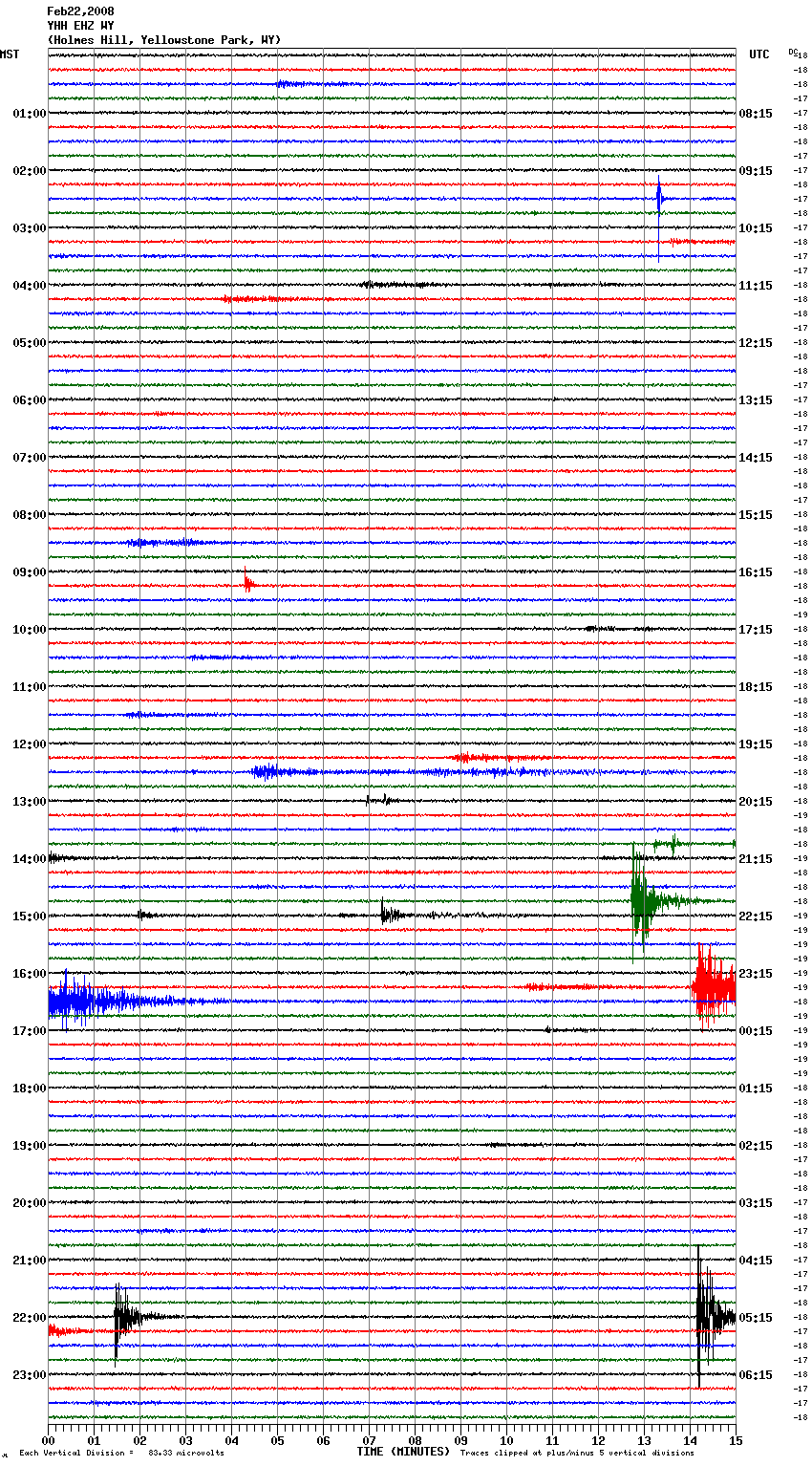Click the 21:15 UTC time label

[x=756, y=859]
